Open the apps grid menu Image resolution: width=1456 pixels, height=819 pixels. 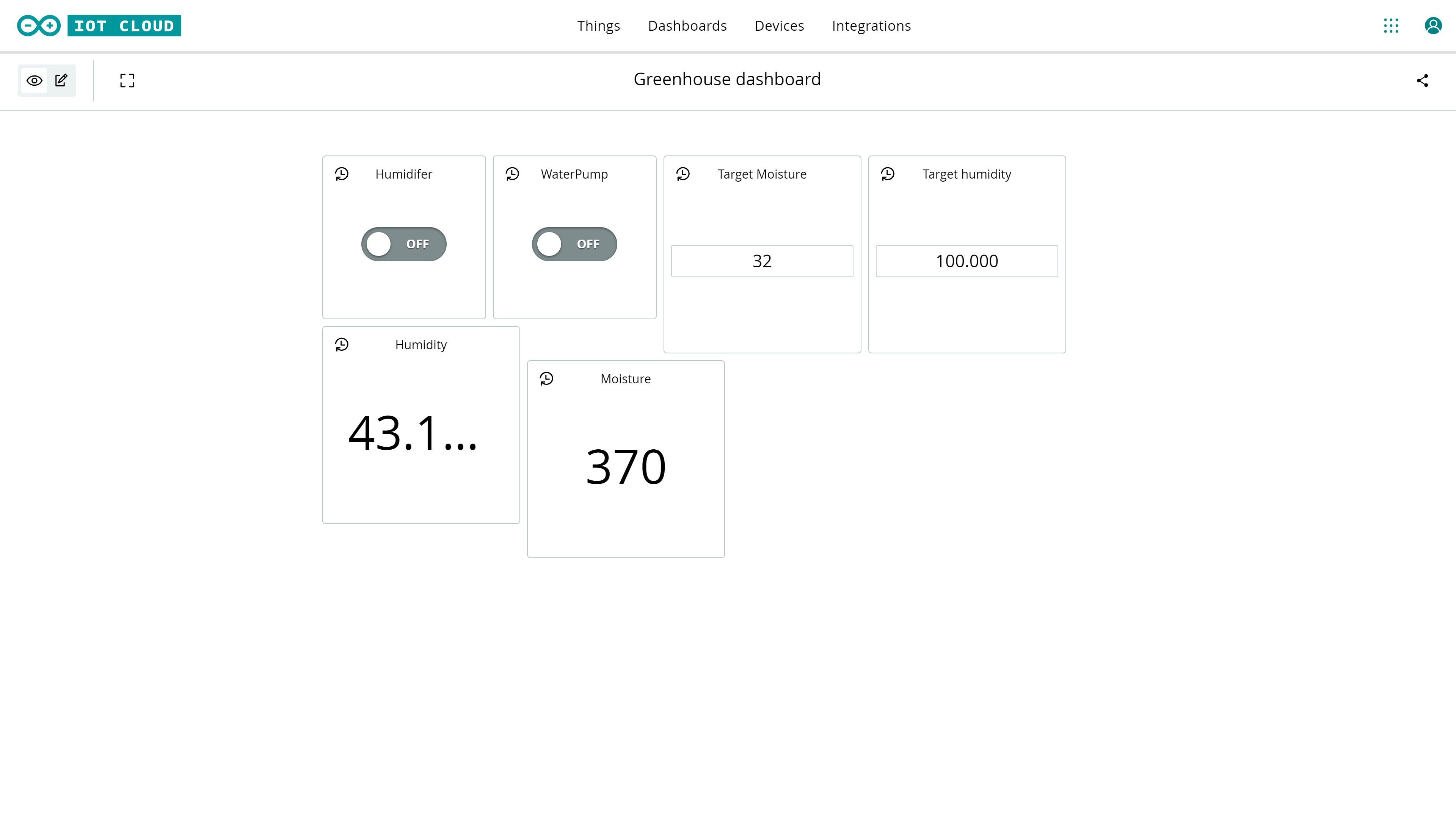tap(1390, 26)
